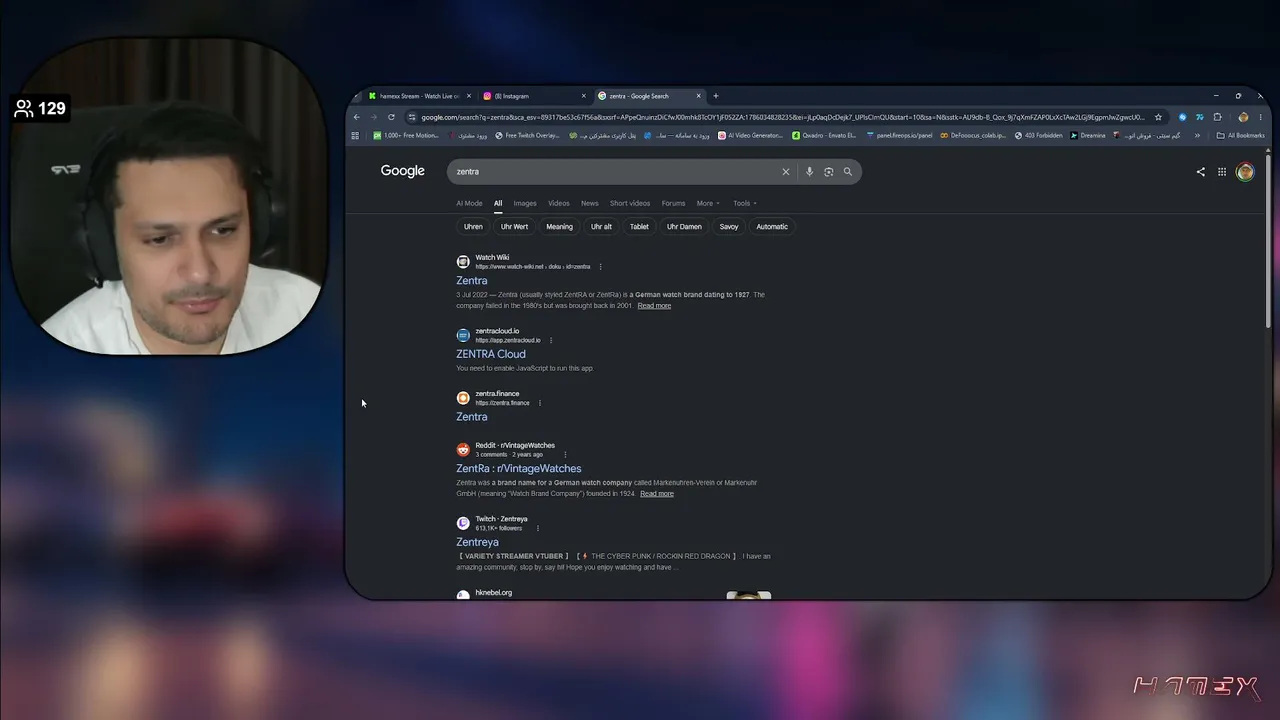Reload the page
1280x720 pixels.
pyautogui.click(x=391, y=117)
